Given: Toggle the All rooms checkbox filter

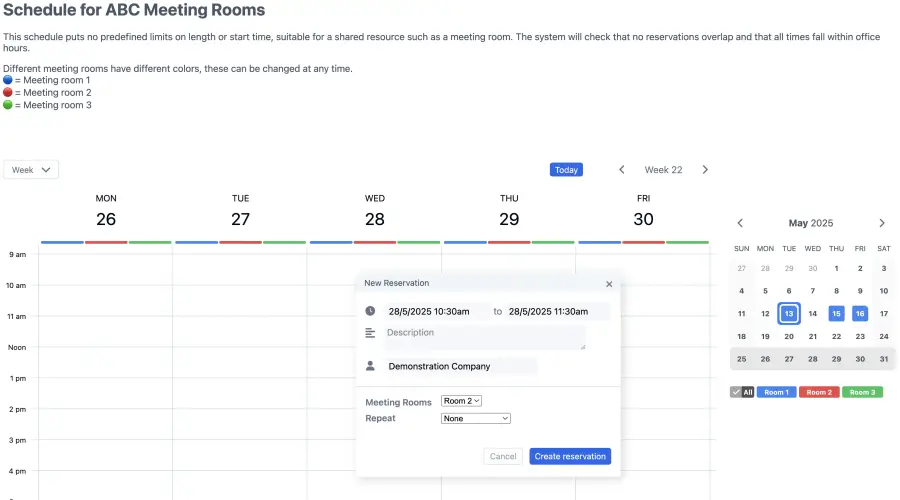Looking at the screenshot, I should click(x=742, y=392).
